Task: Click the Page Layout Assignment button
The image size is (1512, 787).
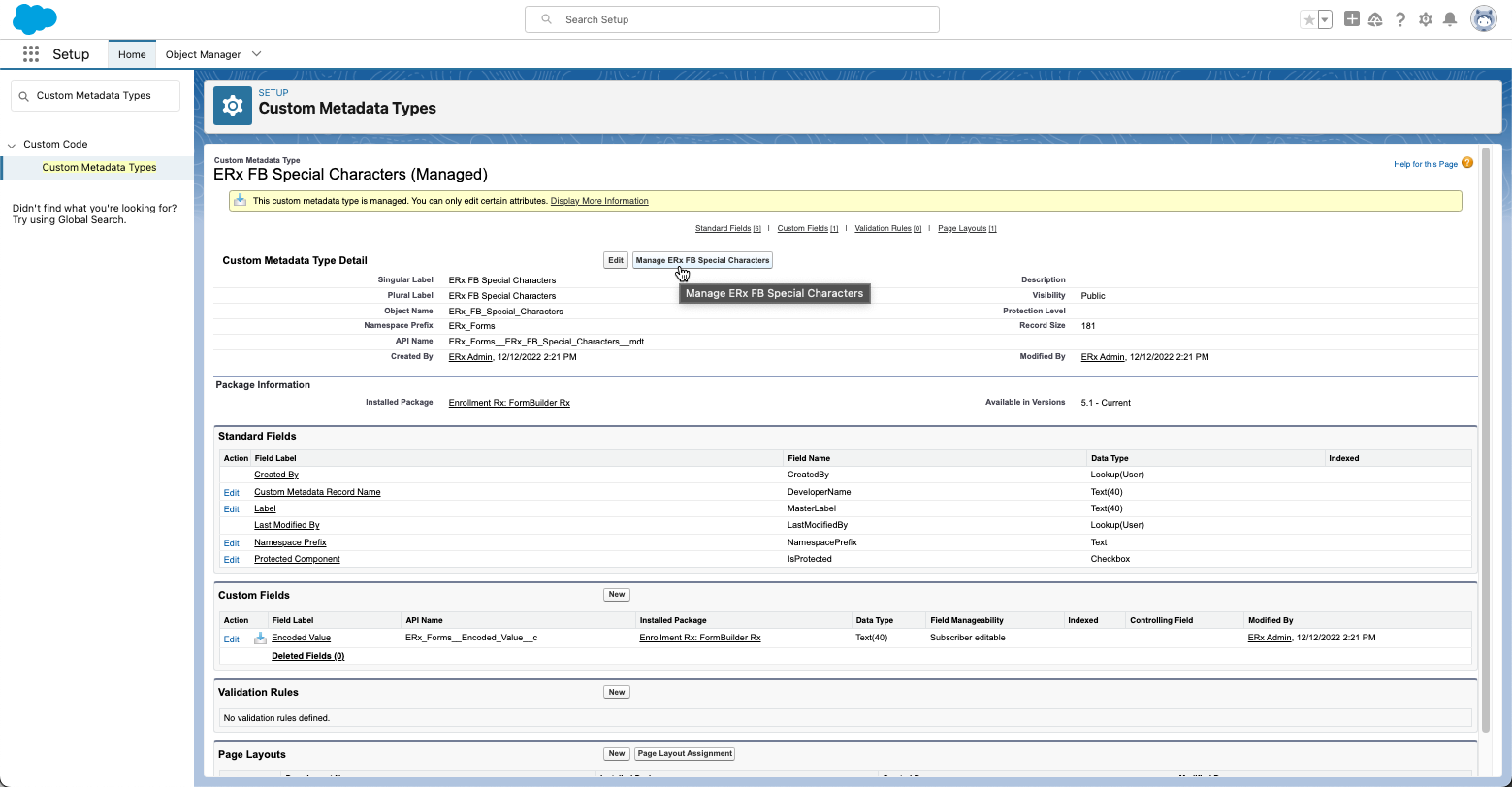Action: point(685,753)
